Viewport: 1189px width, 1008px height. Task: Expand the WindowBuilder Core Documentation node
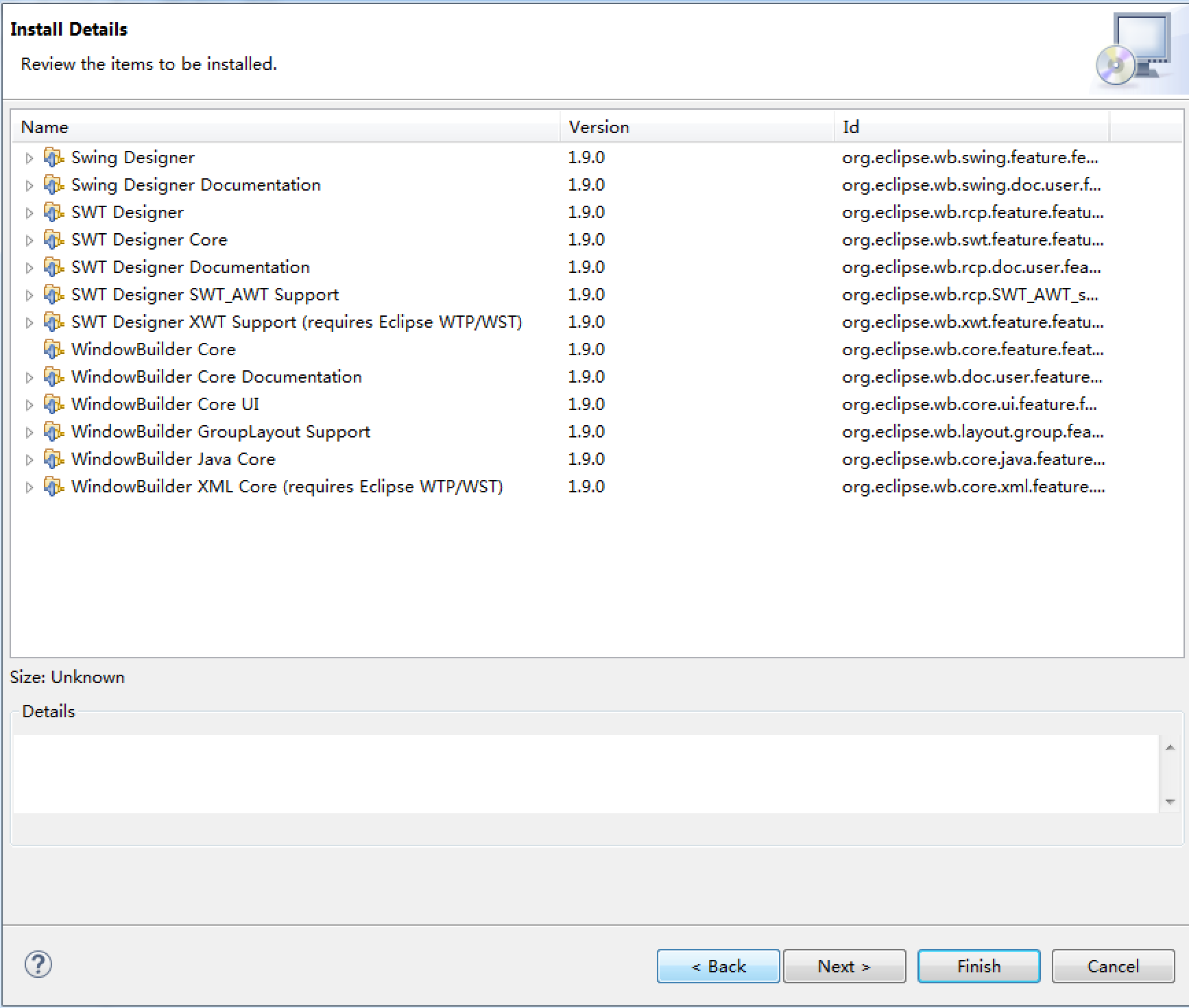29,378
